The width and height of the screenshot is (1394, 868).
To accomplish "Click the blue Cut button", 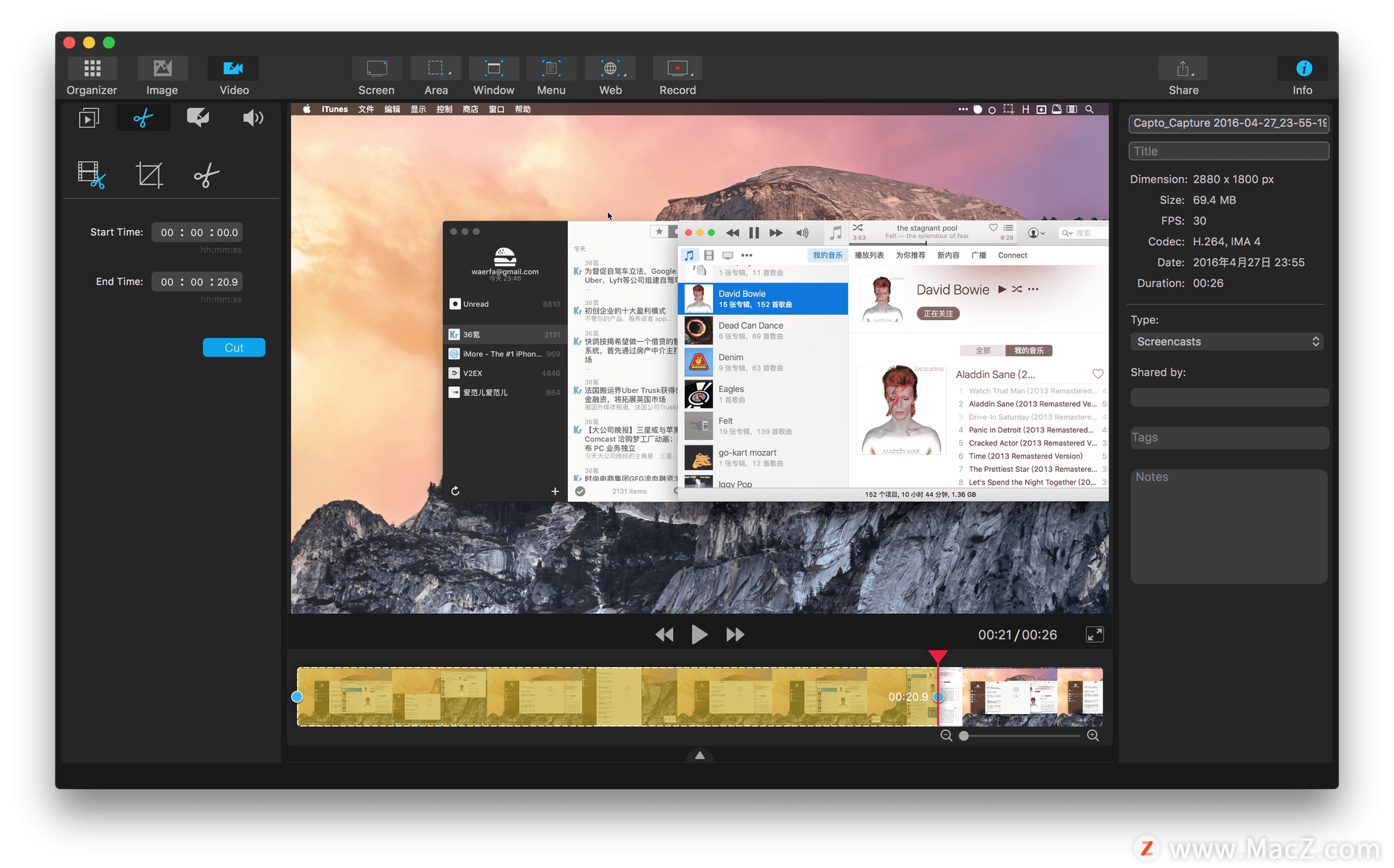I will [234, 348].
